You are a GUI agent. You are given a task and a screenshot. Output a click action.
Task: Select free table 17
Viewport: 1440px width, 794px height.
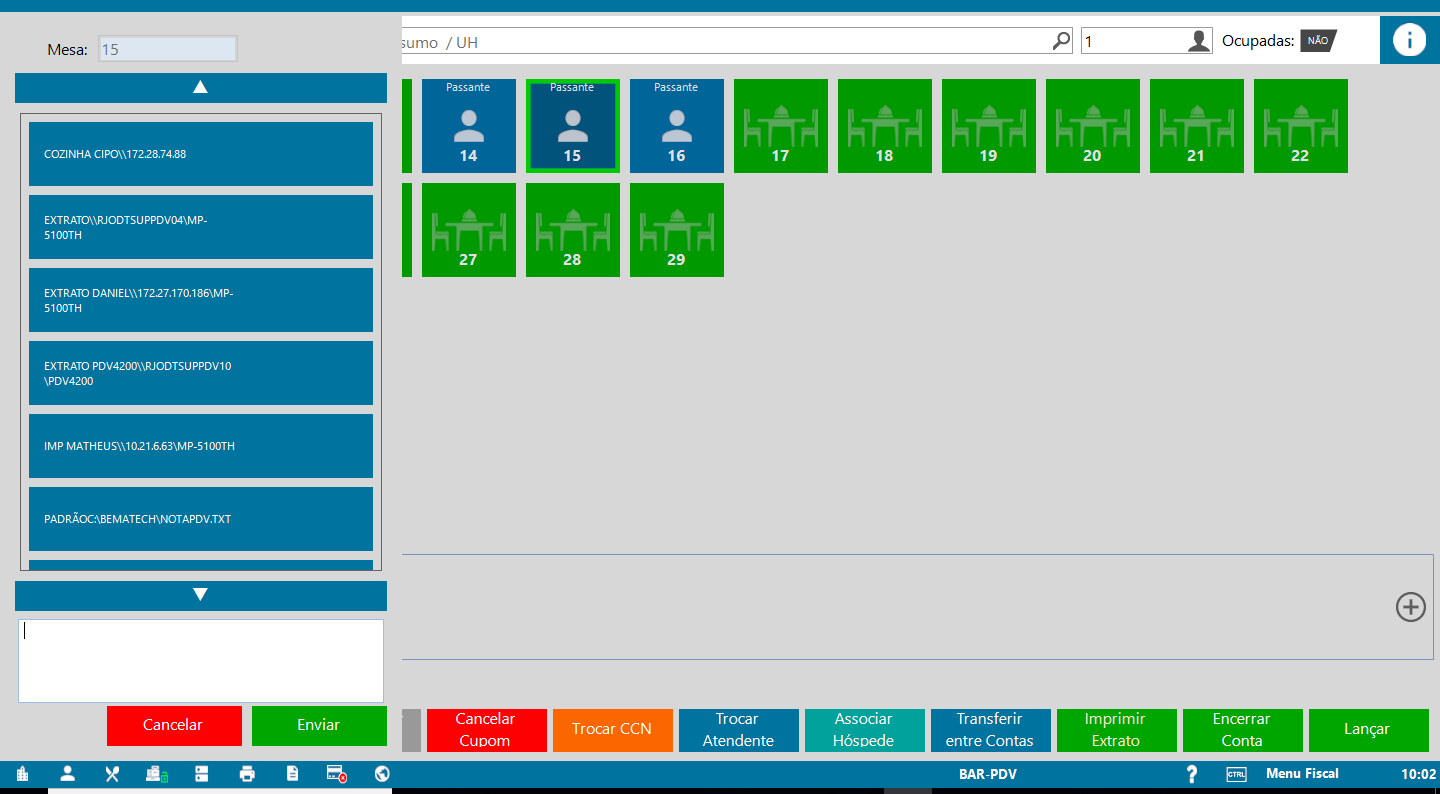(781, 126)
